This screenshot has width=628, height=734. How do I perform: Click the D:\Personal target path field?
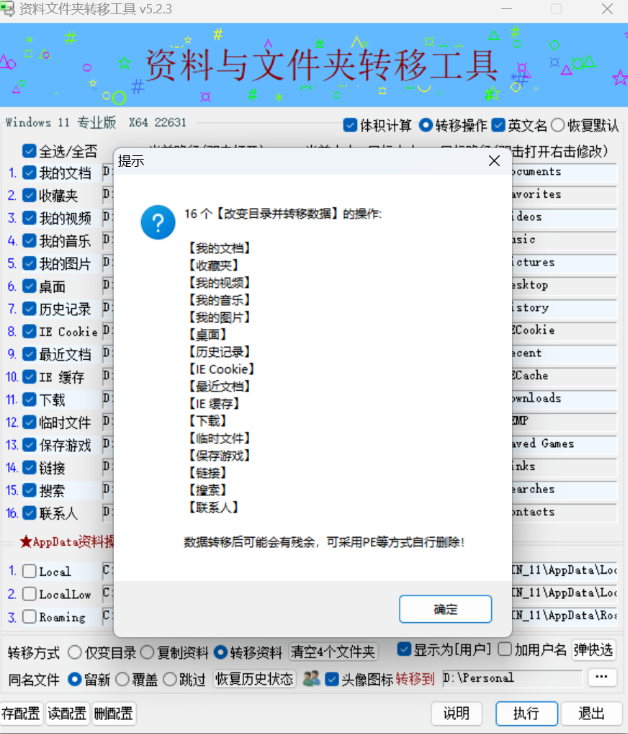point(510,678)
